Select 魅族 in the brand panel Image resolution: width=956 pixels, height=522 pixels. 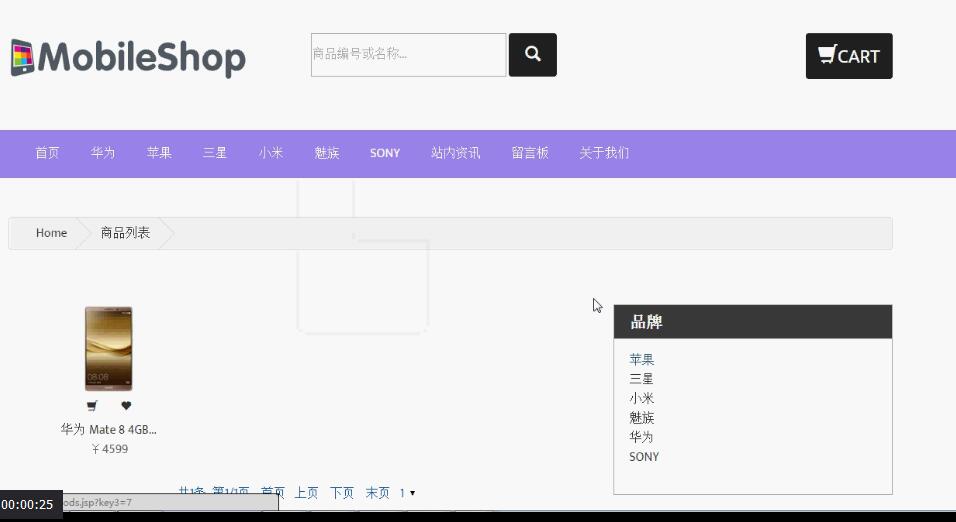[x=641, y=418]
